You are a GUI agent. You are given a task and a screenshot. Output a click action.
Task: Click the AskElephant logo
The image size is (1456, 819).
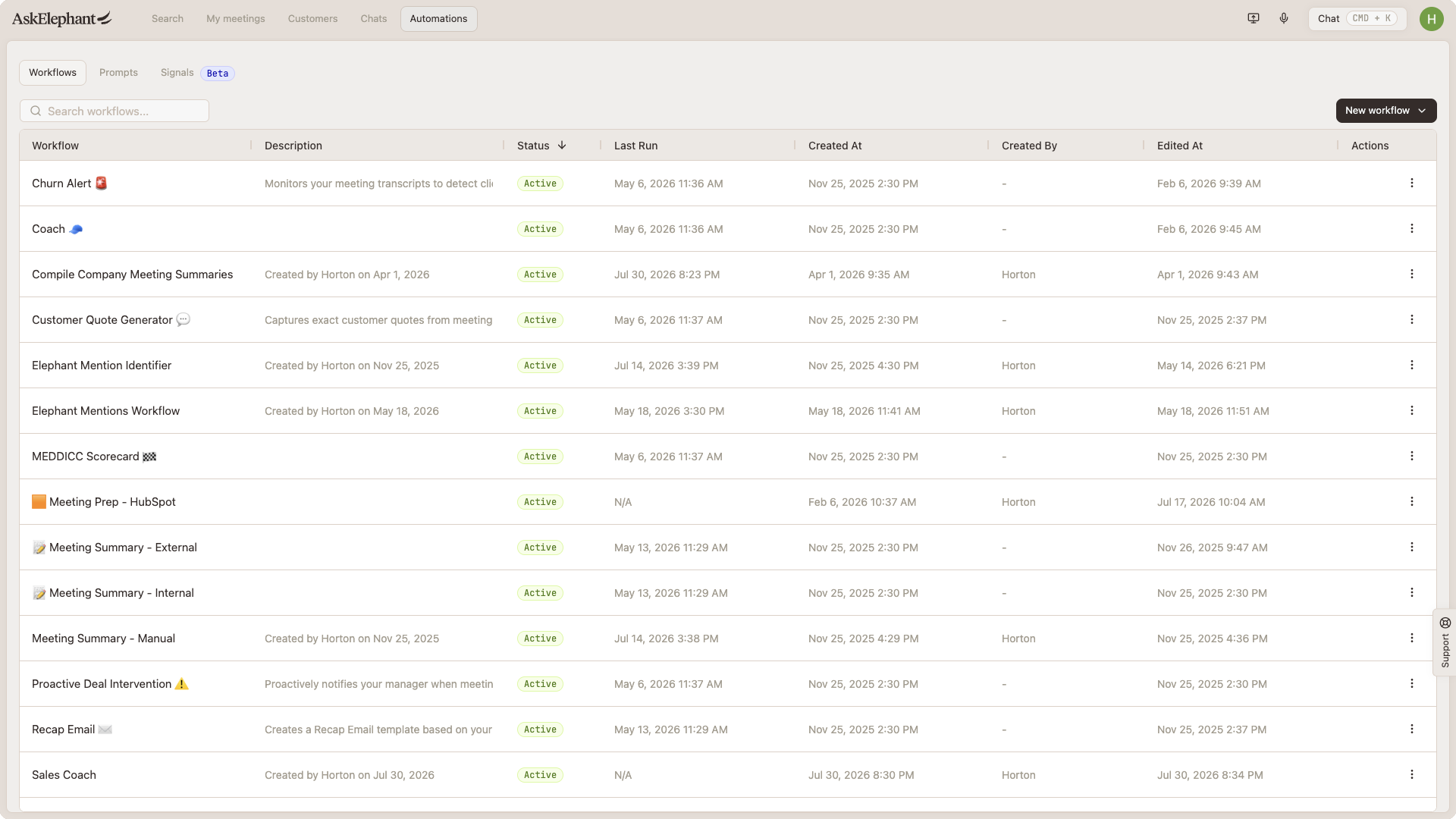coord(62,18)
